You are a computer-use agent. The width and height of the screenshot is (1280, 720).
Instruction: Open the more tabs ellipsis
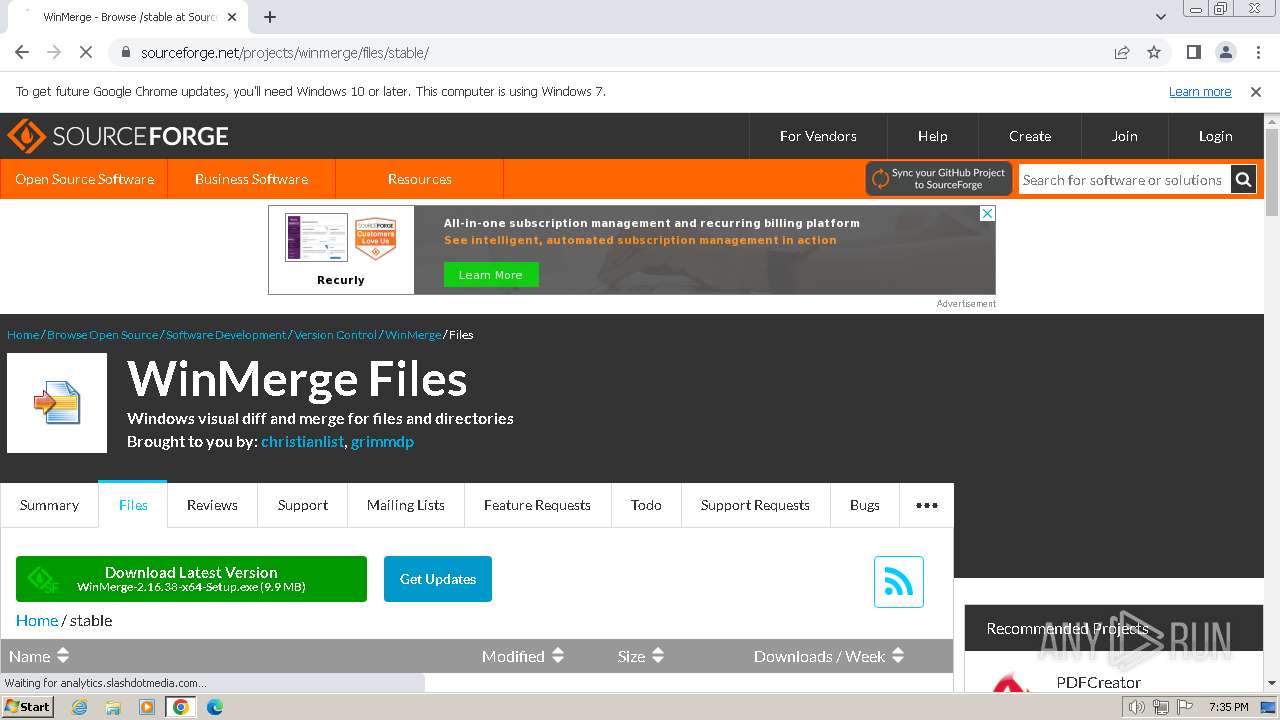[x=927, y=505]
